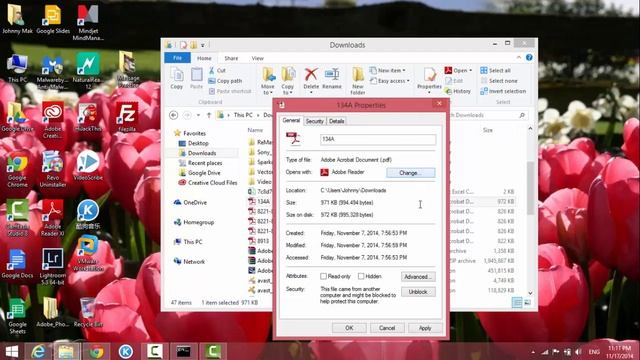Image resolution: width=640 pixels, height=360 pixels.
Task: Open Revo Uninstaller desktop icon
Action: (53, 169)
